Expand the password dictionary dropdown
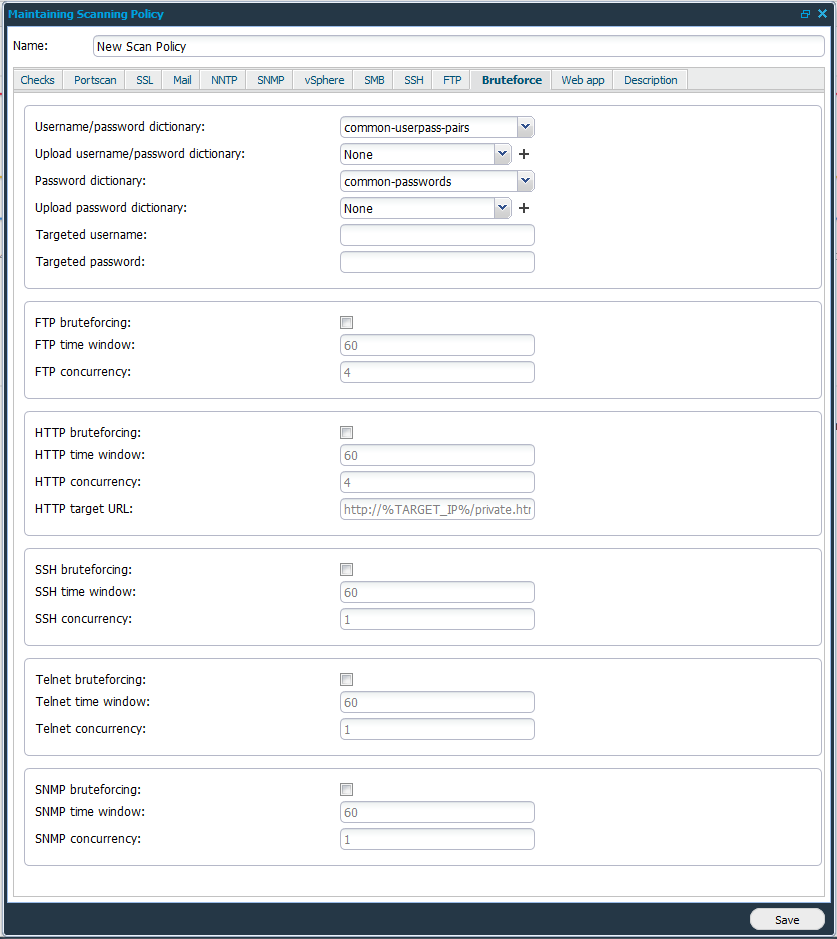The height and width of the screenshot is (939, 837). tap(525, 181)
